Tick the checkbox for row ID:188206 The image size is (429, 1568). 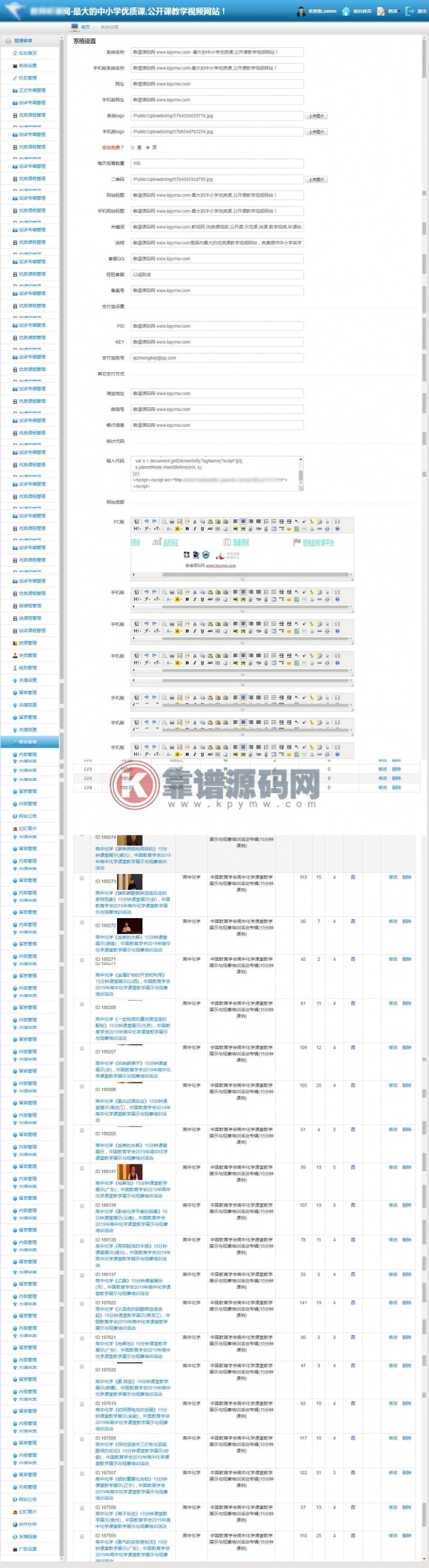click(82, 1086)
